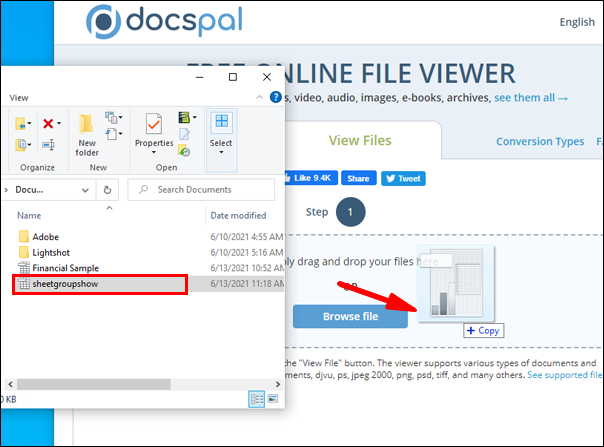This screenshot has height=447, width=604.
Task: Click the date 6/13/2021 10:52 AM
Action: click(x=247, y=268)
